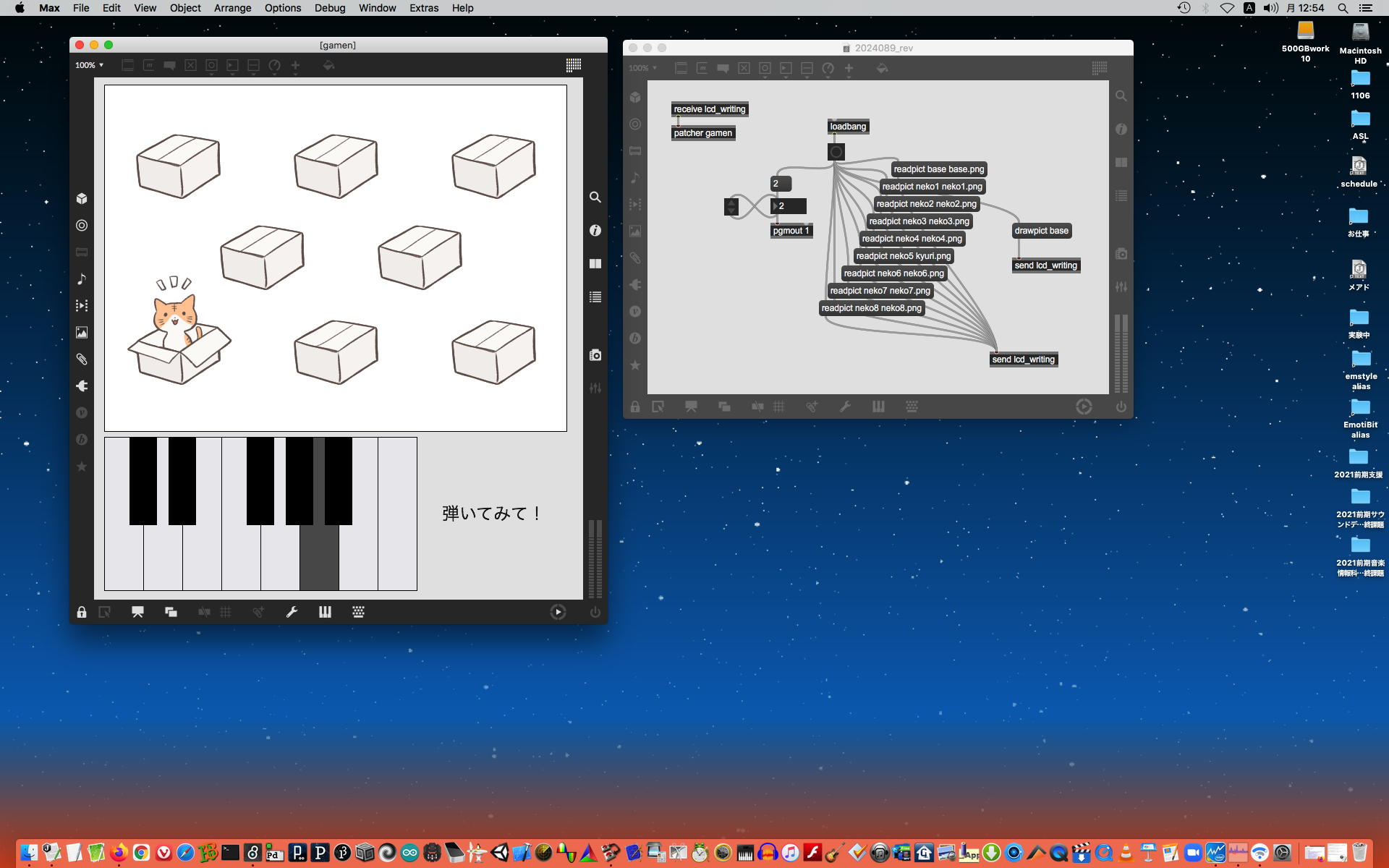Open the Extras menu
This screenshot has height=868, width=1389.
point(423,8)
